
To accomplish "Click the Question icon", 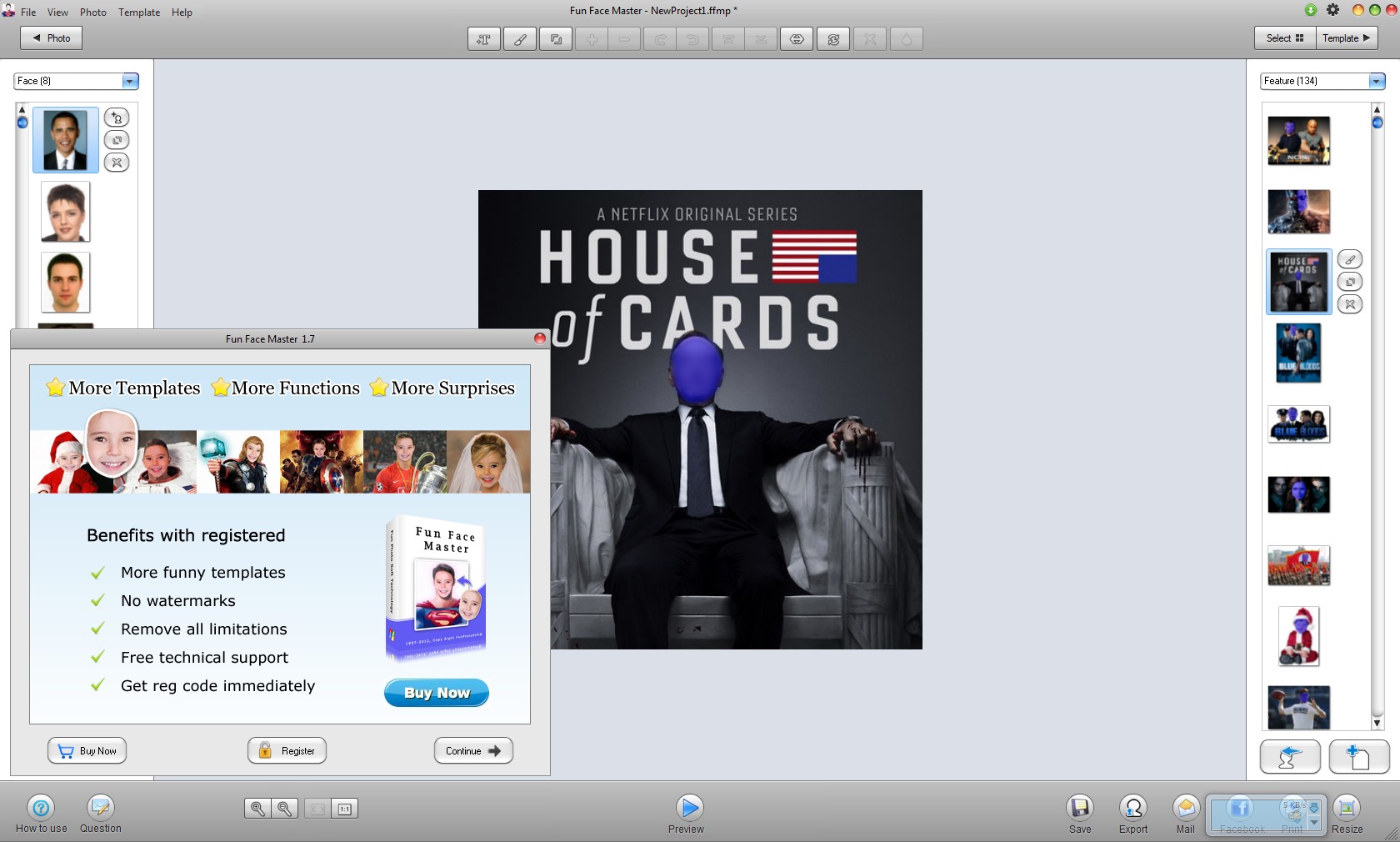I will tap(100, 807).
